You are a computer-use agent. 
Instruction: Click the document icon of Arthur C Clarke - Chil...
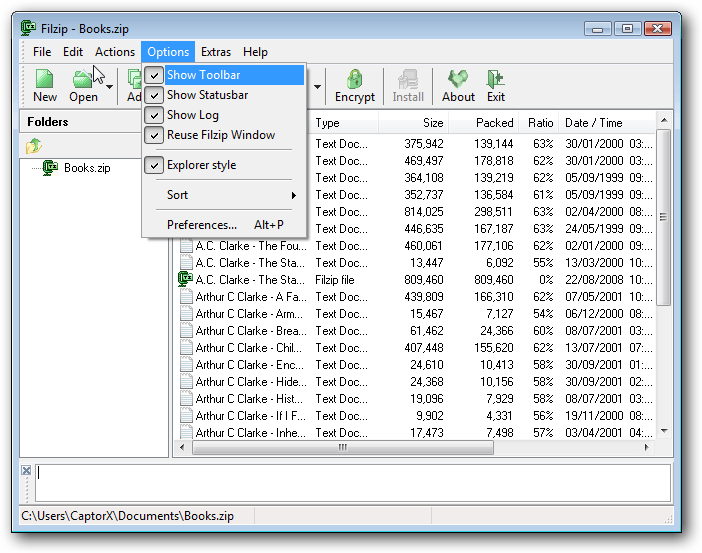[186, 347]
